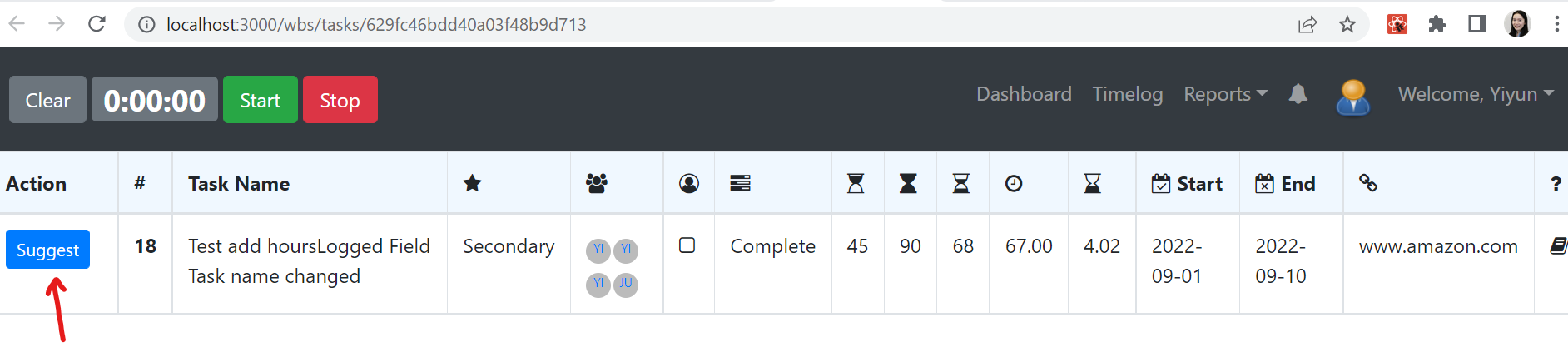Open the notifications bell icon
Image resolution: width=1568 pixels, height=347 pixels.
click(x=1298, y=94)
